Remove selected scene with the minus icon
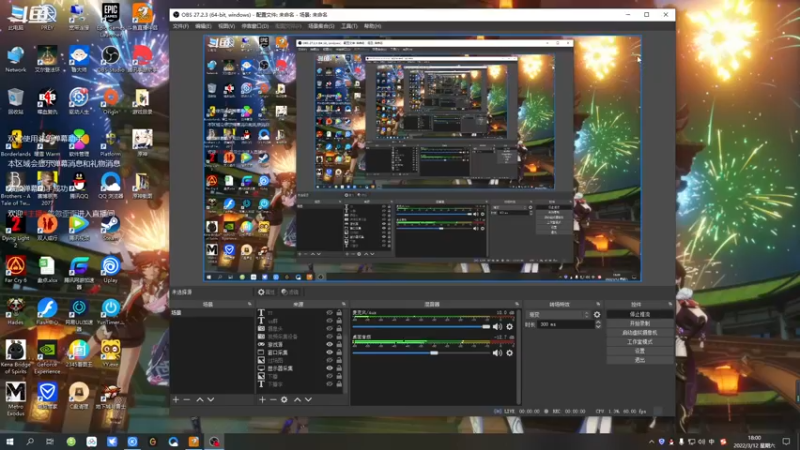Image resolution: width=800 pixels, height=450 pixels. tap(187, 400)
